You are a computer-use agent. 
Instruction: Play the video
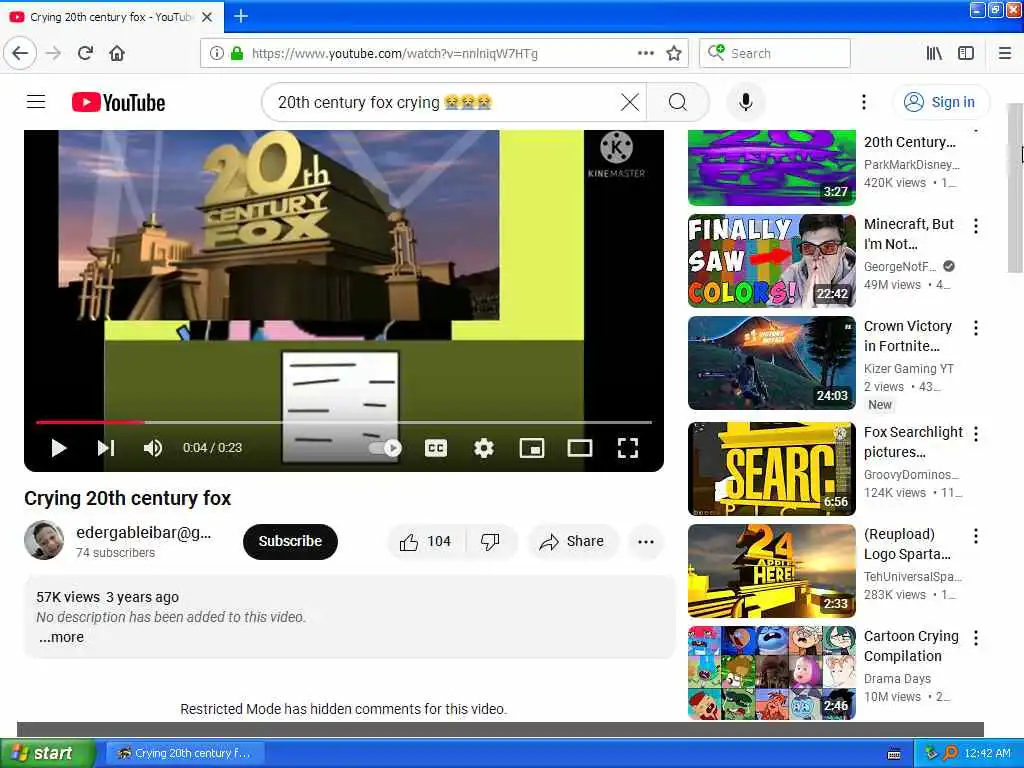tap(59, 448)
